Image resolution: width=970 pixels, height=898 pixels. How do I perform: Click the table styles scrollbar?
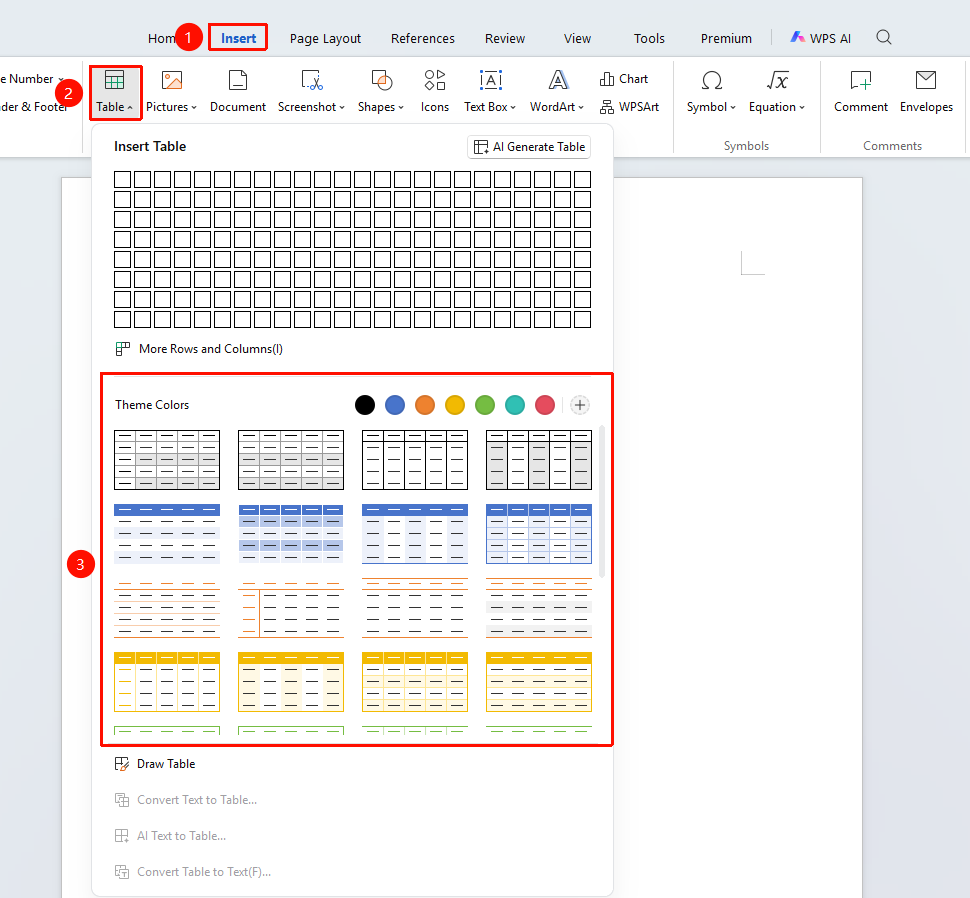coord(602,501)
